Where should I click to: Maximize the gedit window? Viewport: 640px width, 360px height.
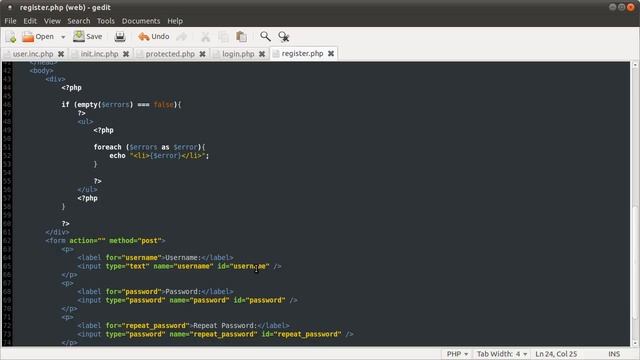coord(621,7)
